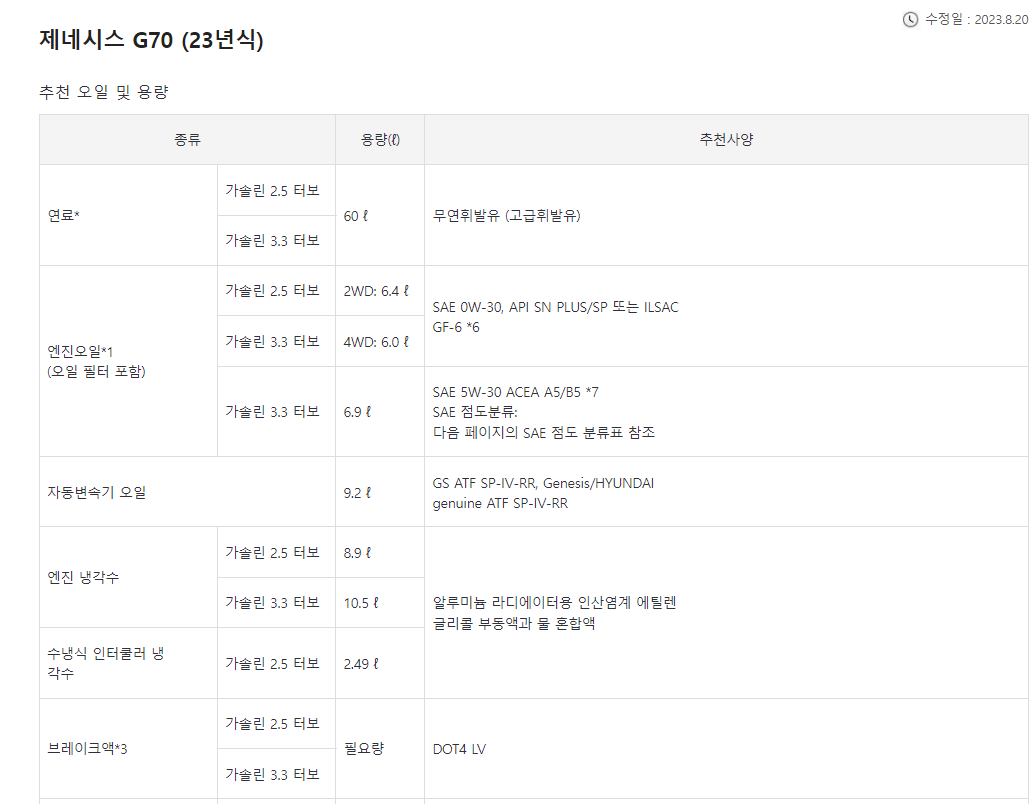Select the '10.5 ℓ' coolant capacity
The image size is (1030, 804).
tap(361, 602)
